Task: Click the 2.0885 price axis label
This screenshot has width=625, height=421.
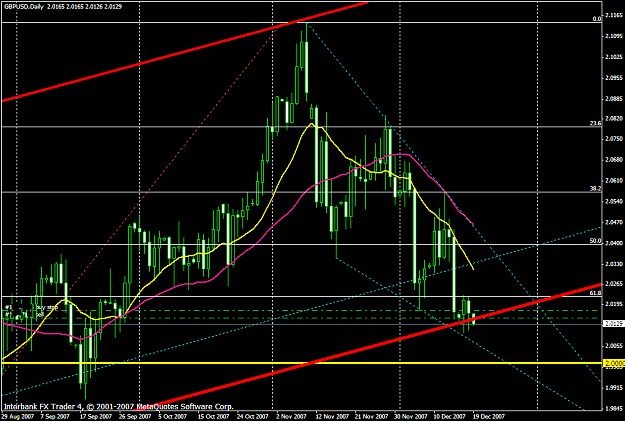Action: click(614, 98)
